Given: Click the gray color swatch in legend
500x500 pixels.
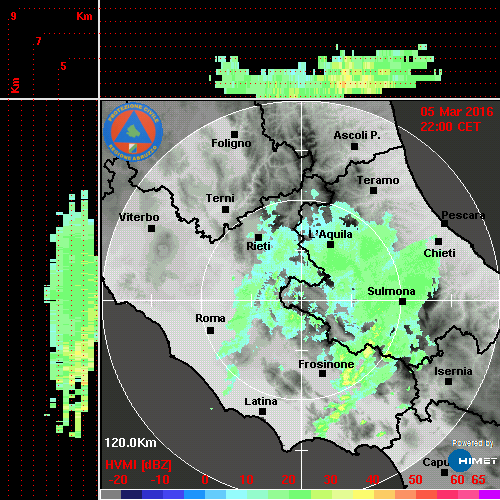Looking at the screenshot, I should (110, 494).
